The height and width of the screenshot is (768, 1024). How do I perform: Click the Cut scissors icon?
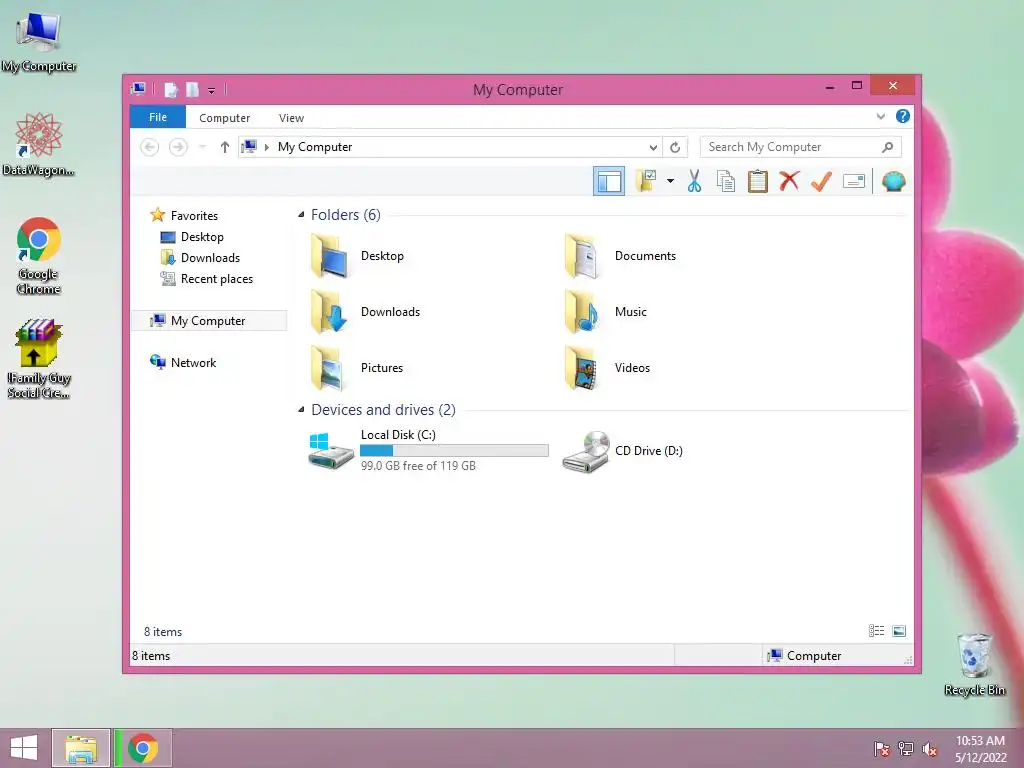pyautogui.click(x=694, y=181)
